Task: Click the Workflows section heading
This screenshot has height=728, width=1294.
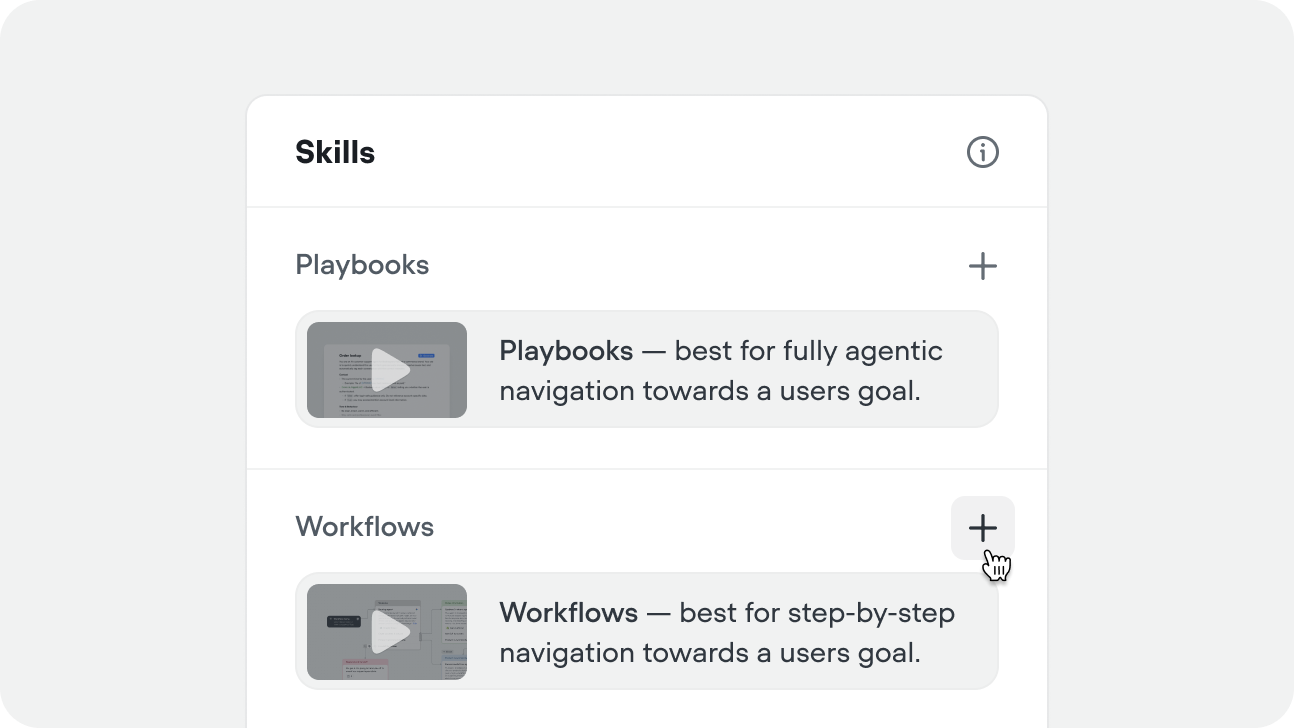Action: click(364, 527)
